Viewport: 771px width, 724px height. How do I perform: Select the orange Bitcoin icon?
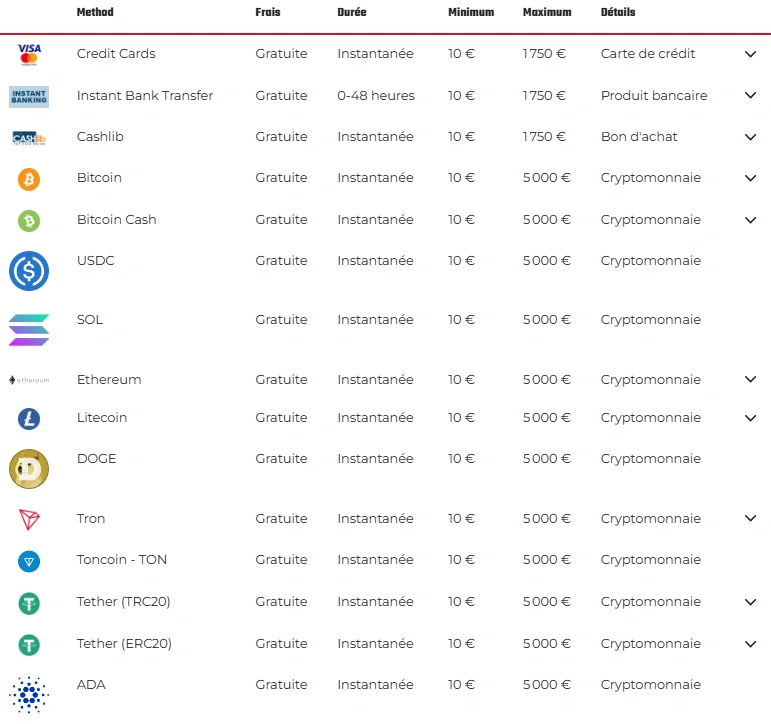pyautogui.click(x=29, y=179)
